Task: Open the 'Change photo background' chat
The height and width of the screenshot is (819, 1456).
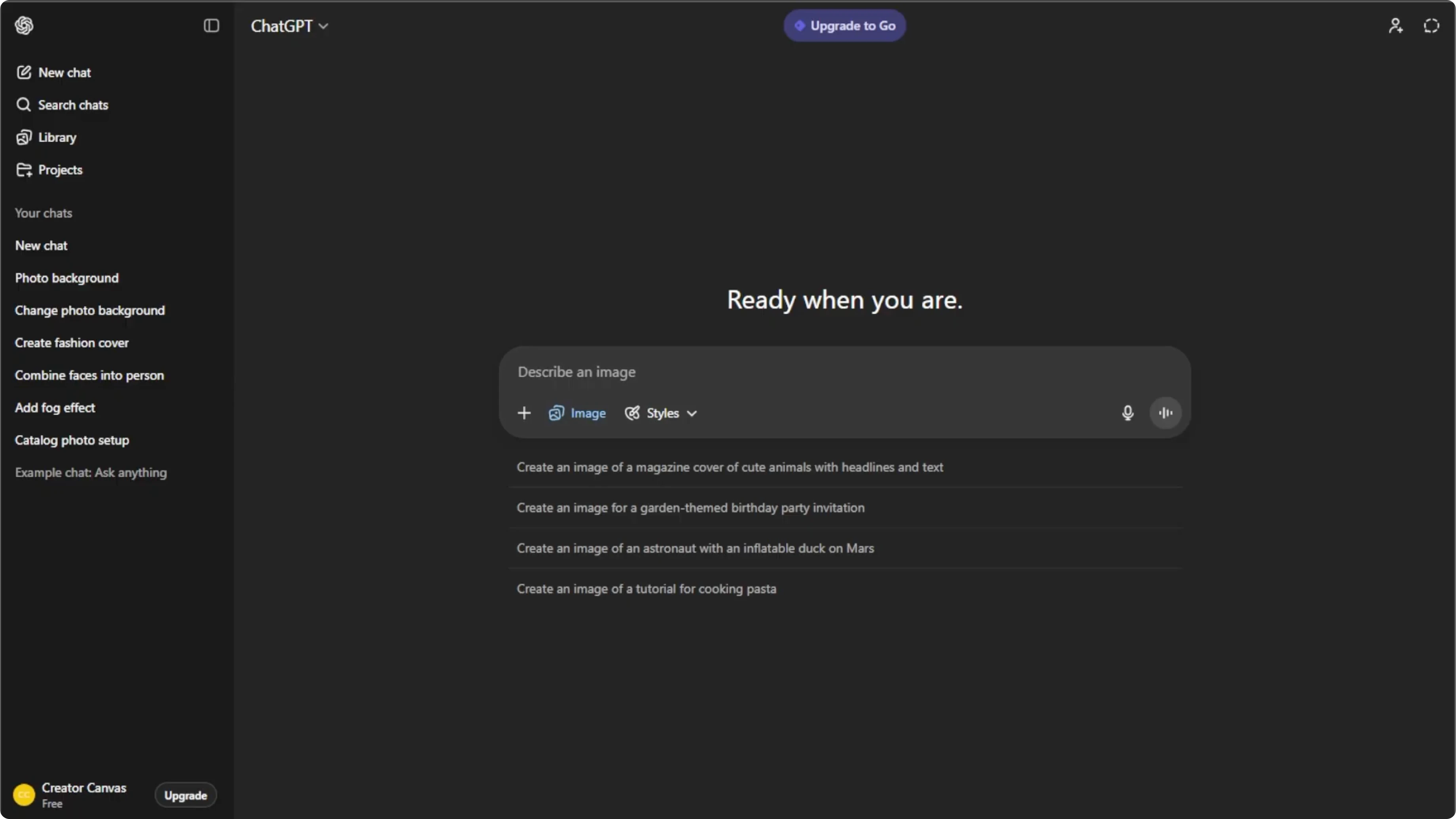Action: (116, 310)
